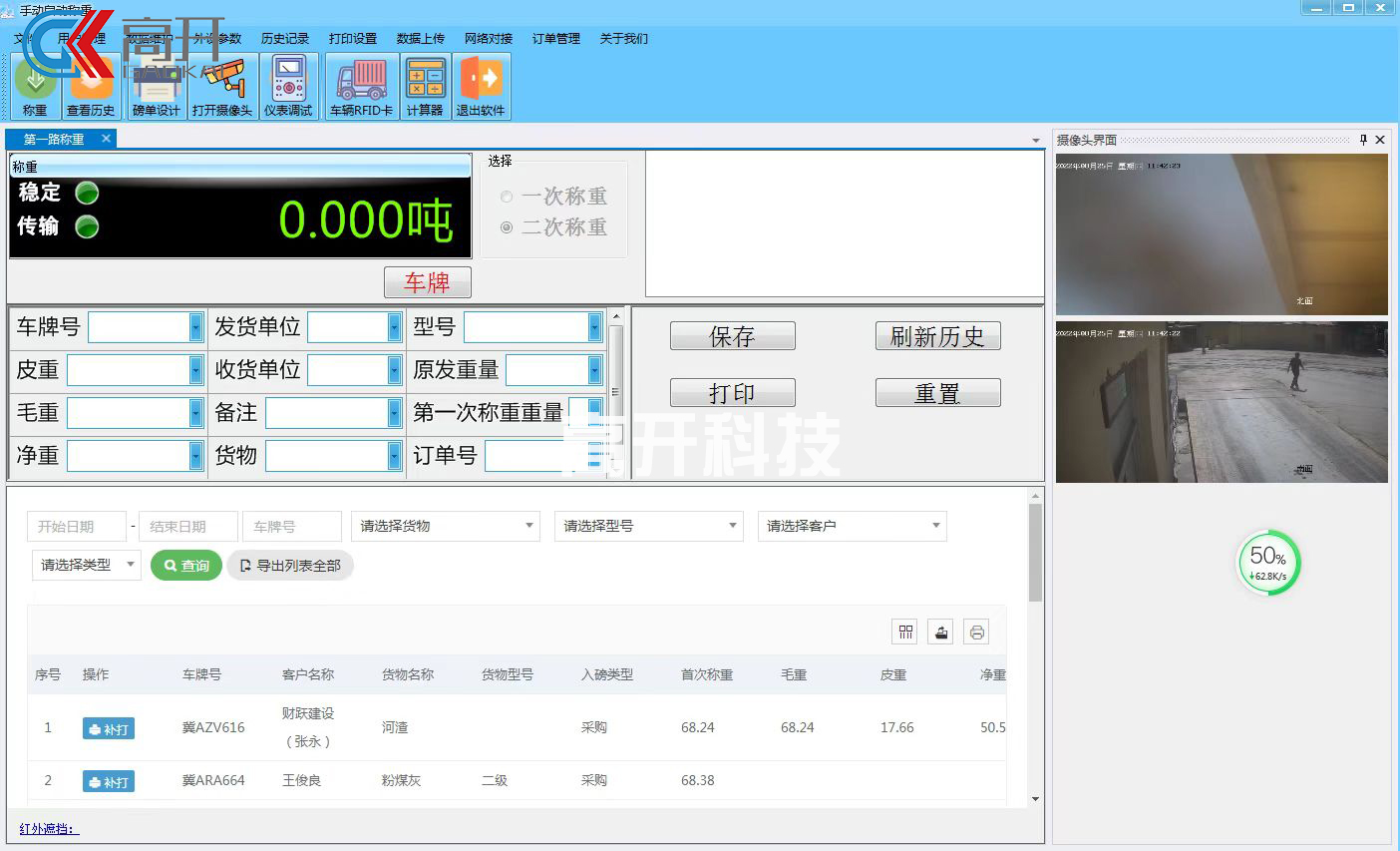Open 请选择型号 filter dropdown
Image resolution: width=1400 pixels, height=851 pixels.
649,526
